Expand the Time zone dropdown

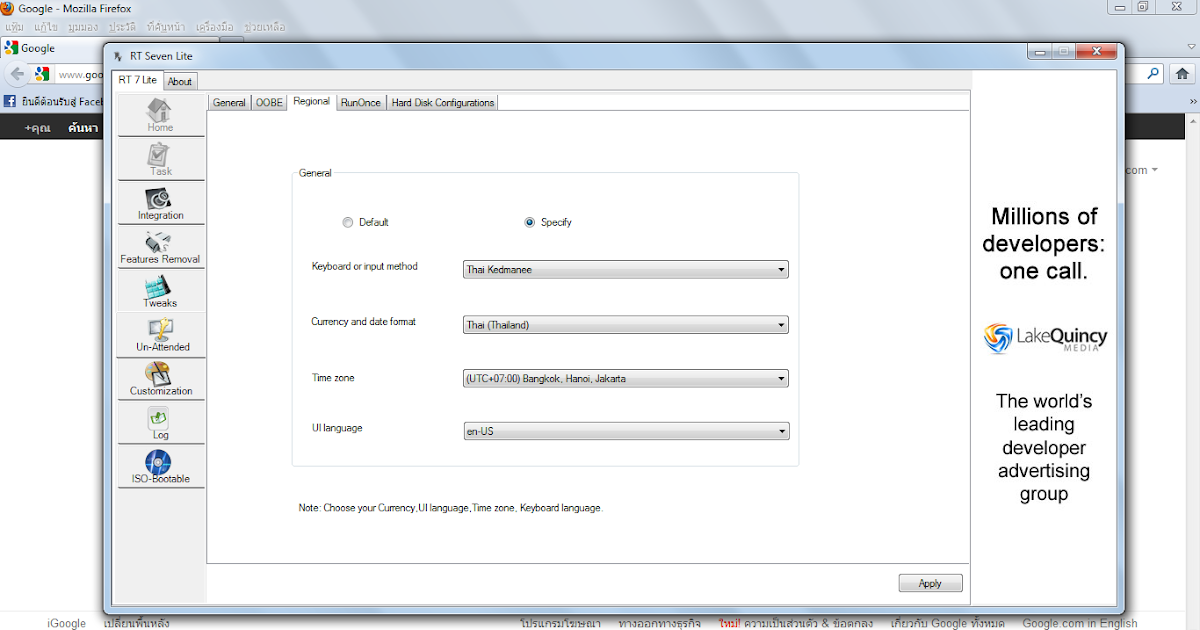(626, 378)
